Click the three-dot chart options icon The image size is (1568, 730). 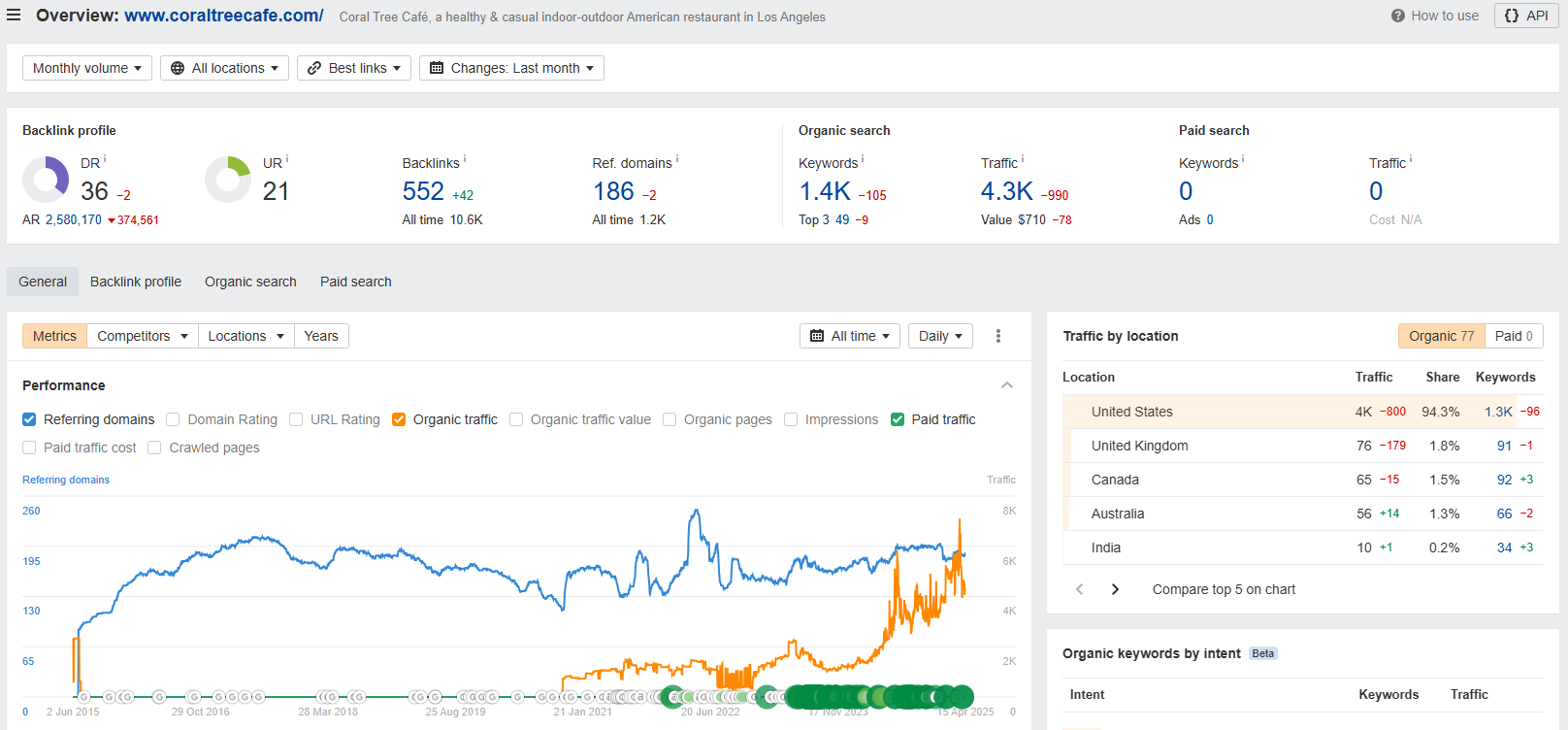click(997, 336)
